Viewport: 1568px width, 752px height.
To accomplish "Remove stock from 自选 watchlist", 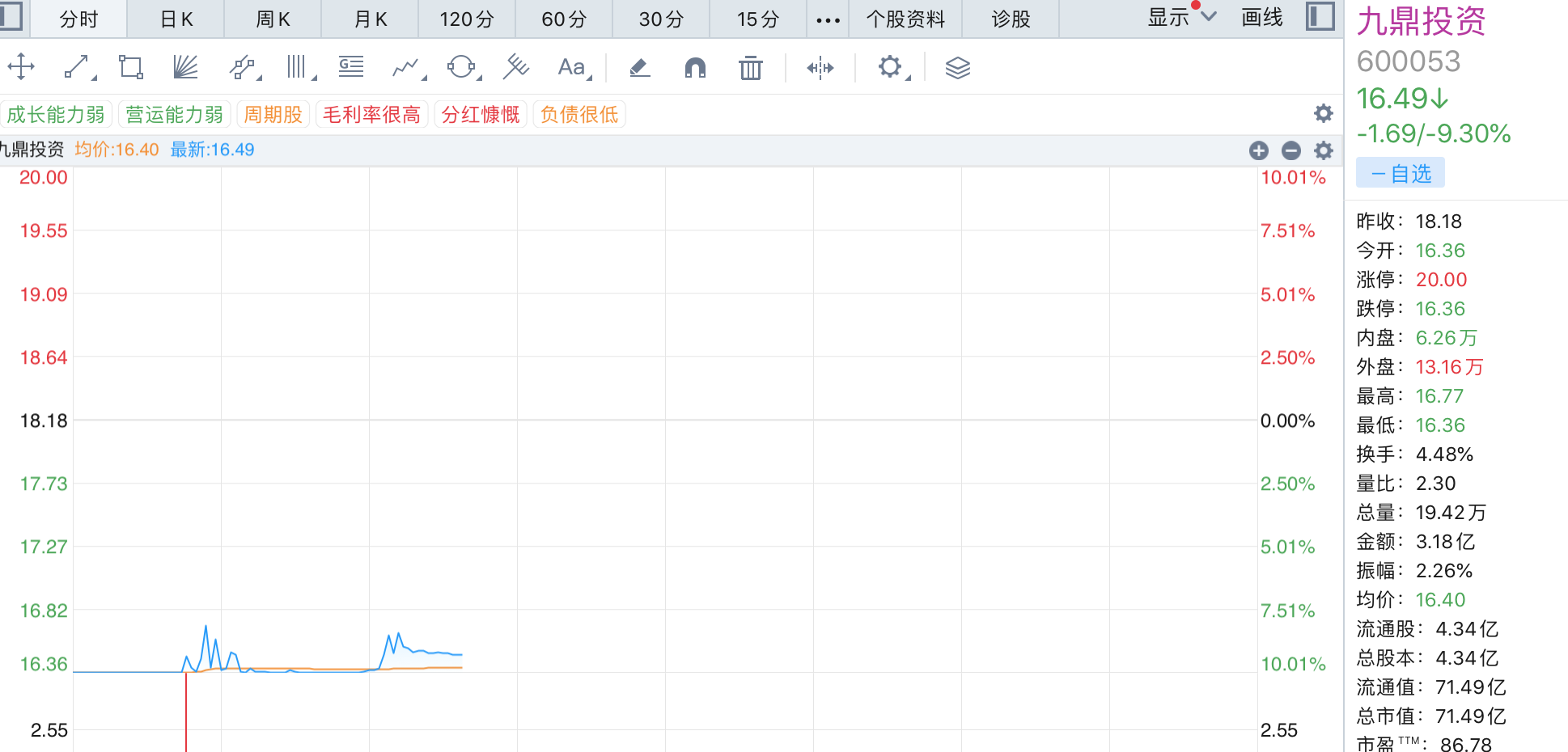I will pyautogui.click(x=1400, y=174).
